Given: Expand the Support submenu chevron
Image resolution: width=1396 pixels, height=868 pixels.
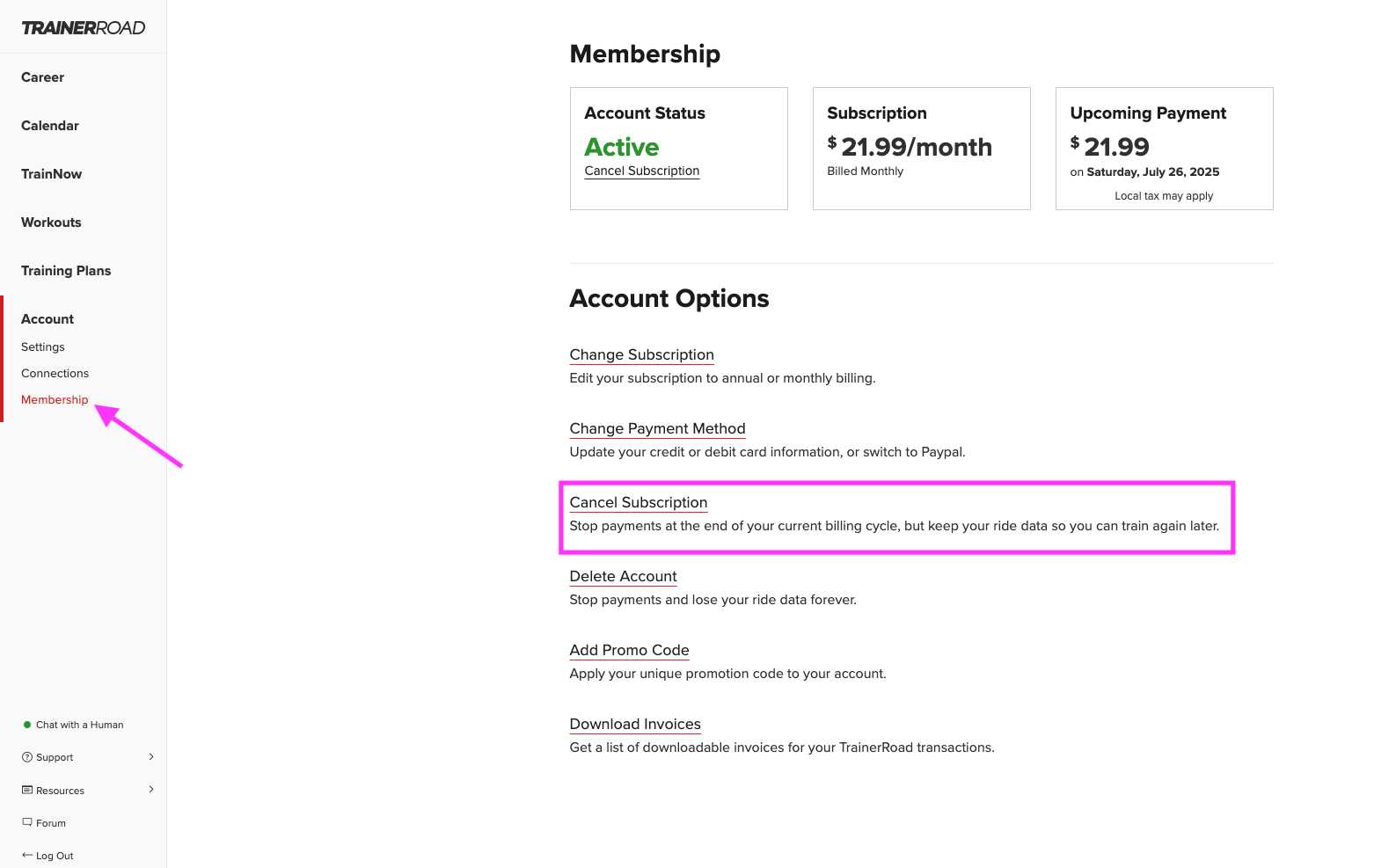Looking at the screenshot, I should (151, 756).
